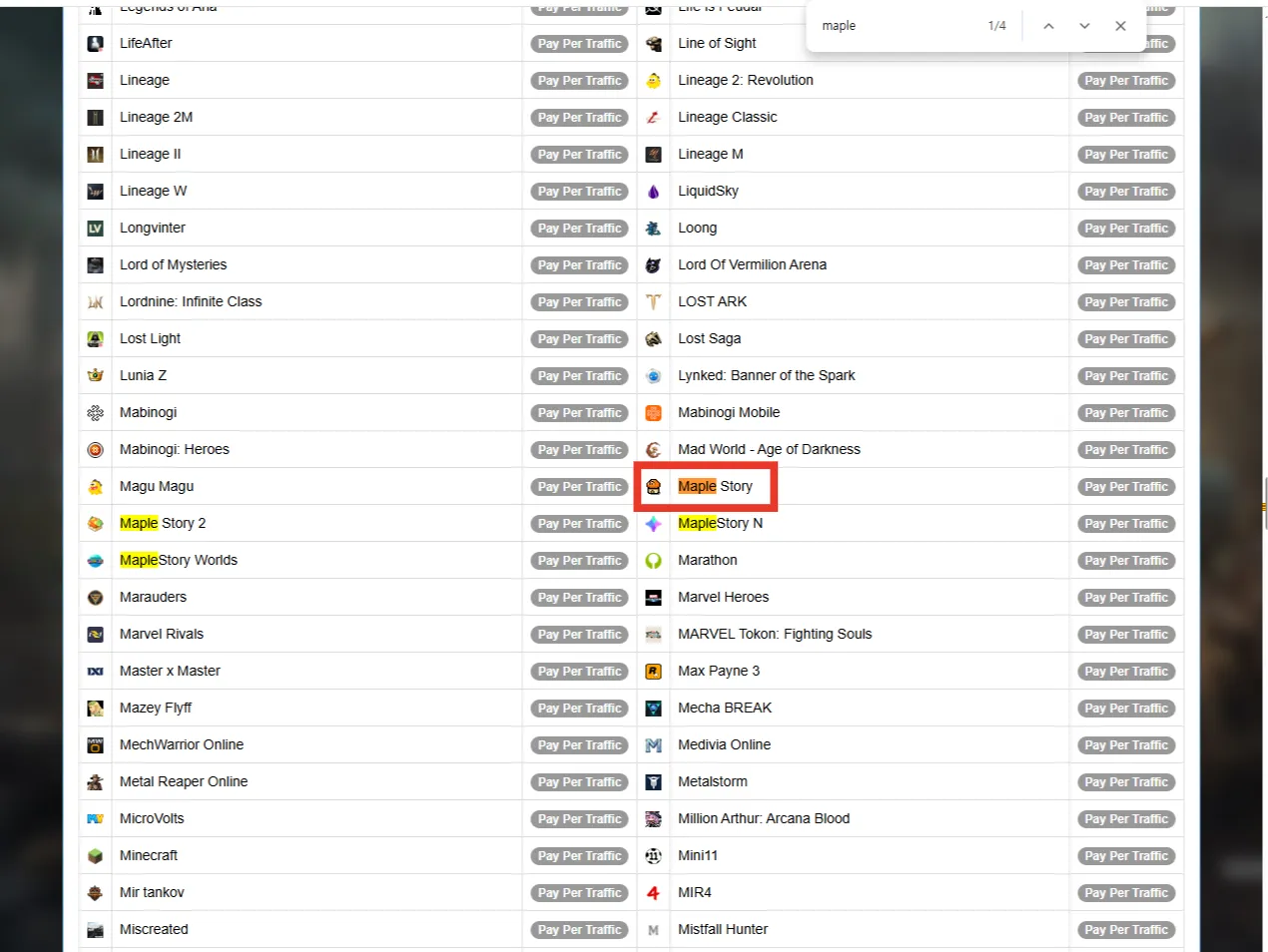
Task: Click the LiquidSky purple drop icon
Action: click(x=653, y=192)
